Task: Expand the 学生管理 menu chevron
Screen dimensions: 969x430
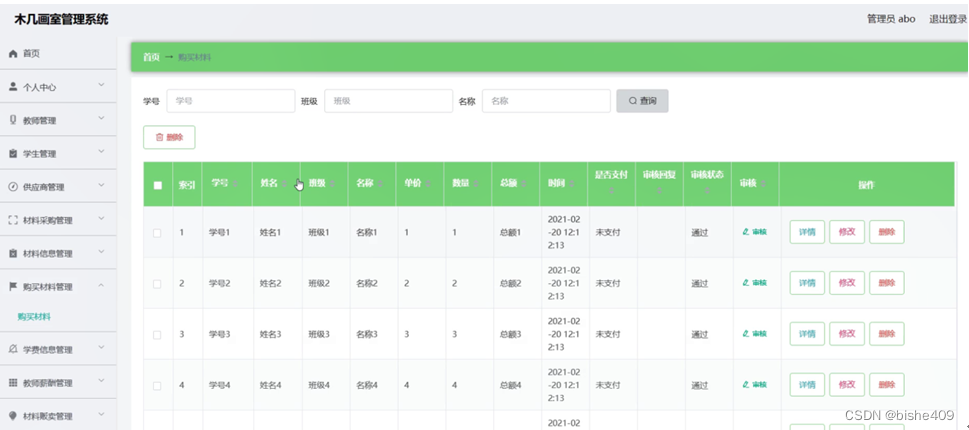Action: click(101, 152)
